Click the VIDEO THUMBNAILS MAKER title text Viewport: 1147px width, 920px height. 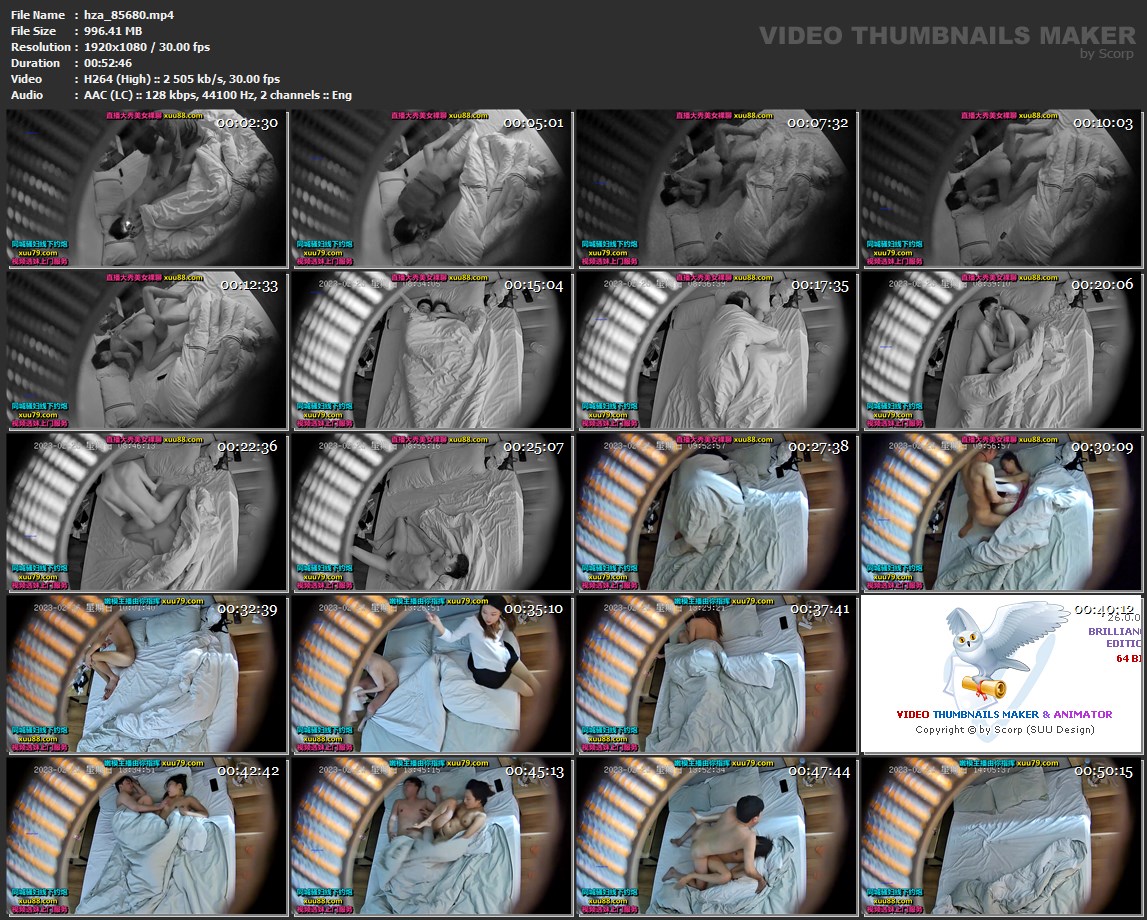coord(947,35)
